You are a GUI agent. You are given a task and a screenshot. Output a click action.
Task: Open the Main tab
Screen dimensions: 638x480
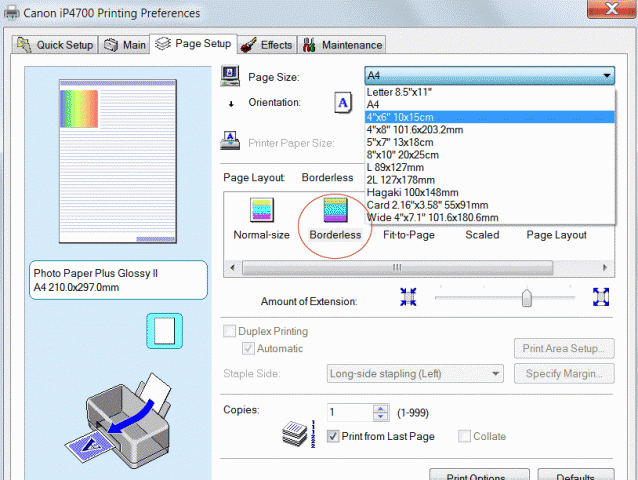point(125,45)
